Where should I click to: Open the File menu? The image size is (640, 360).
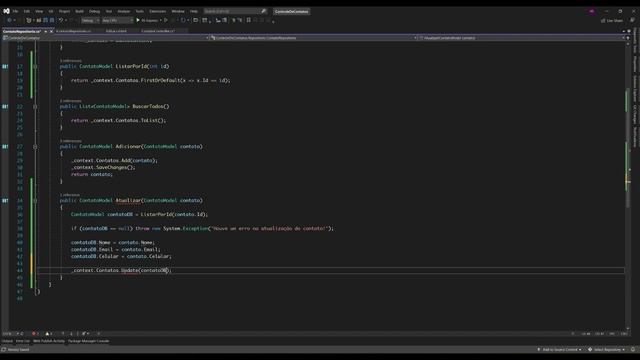pos(15,11)
